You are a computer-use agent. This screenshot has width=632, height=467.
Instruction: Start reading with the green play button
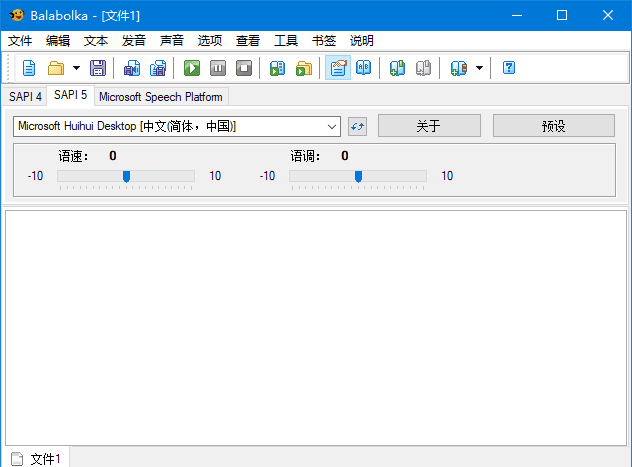click(x=192, y=68)
